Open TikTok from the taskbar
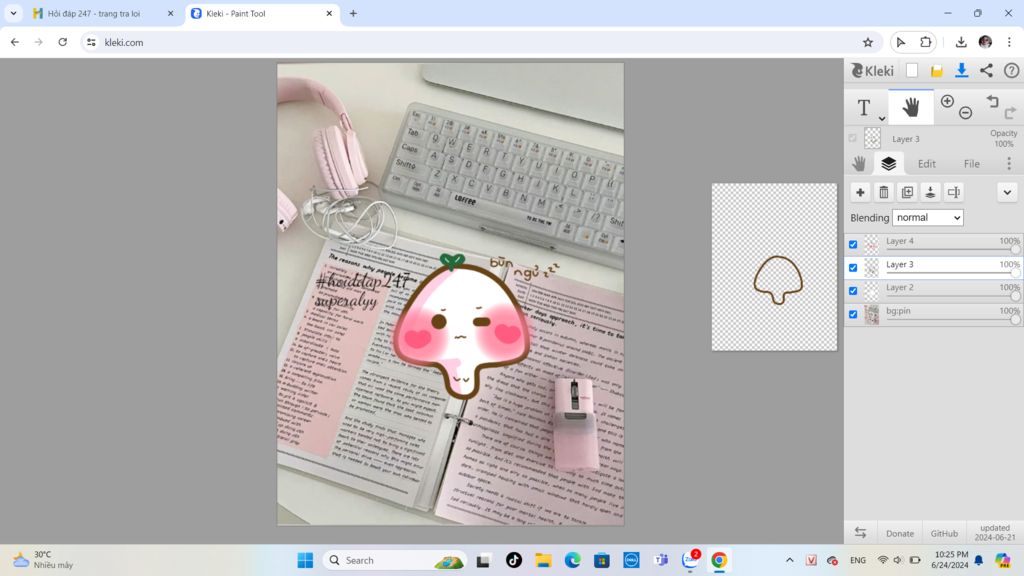This screenshot has height=576, width=1024. tap(514, 560)
